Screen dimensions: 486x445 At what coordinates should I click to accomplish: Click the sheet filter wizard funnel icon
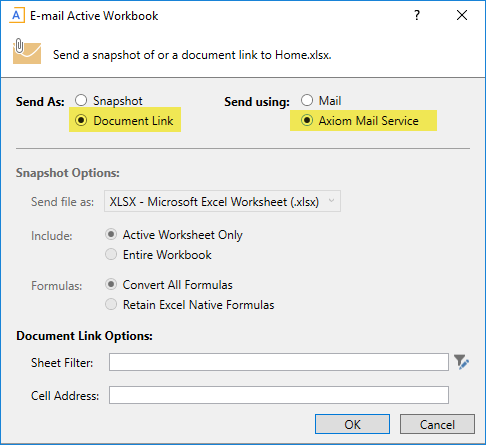[x=462, y=362]
